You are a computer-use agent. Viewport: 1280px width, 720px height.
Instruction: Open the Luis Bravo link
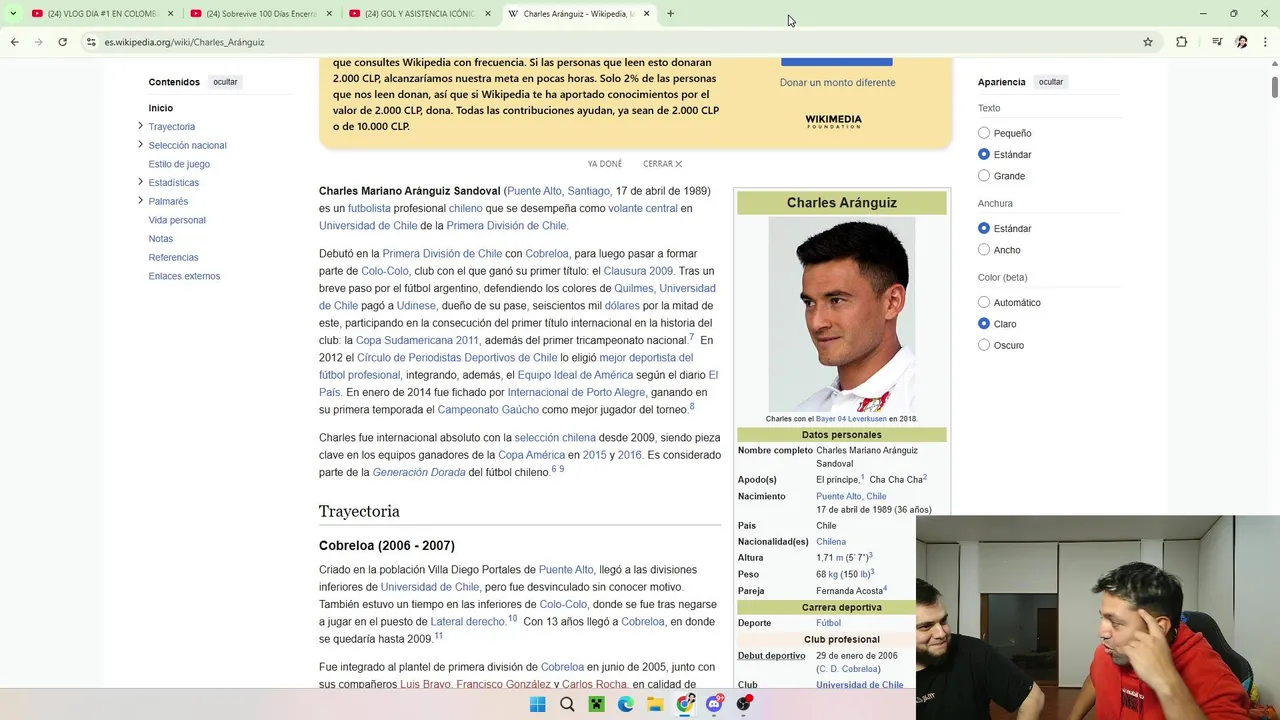pyautogui.click(x=425, y=684)
